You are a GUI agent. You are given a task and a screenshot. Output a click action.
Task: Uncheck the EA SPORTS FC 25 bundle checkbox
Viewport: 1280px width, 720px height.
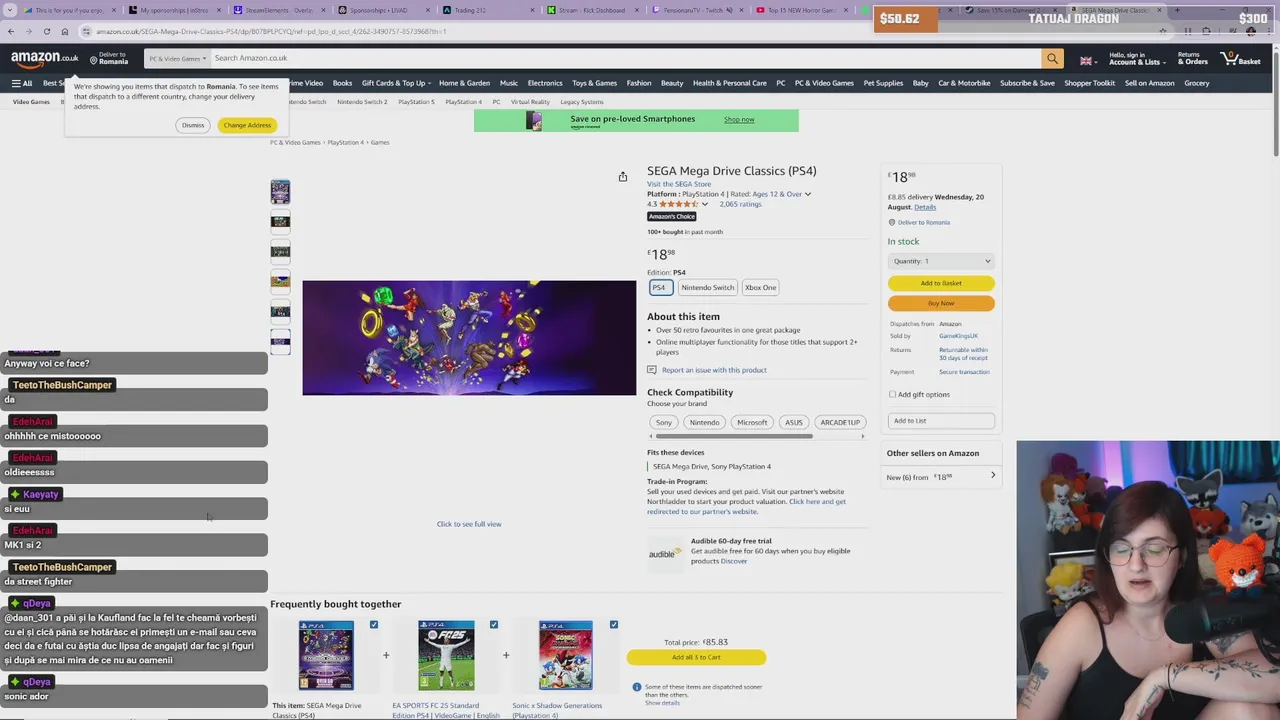click(494, 625)
